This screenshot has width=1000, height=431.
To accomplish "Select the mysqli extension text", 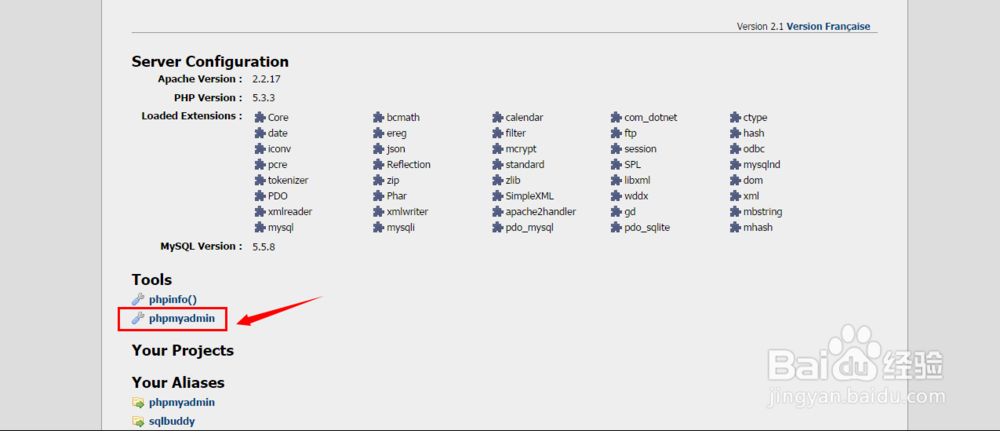I will pyautogui.click(x=401, y=227).
